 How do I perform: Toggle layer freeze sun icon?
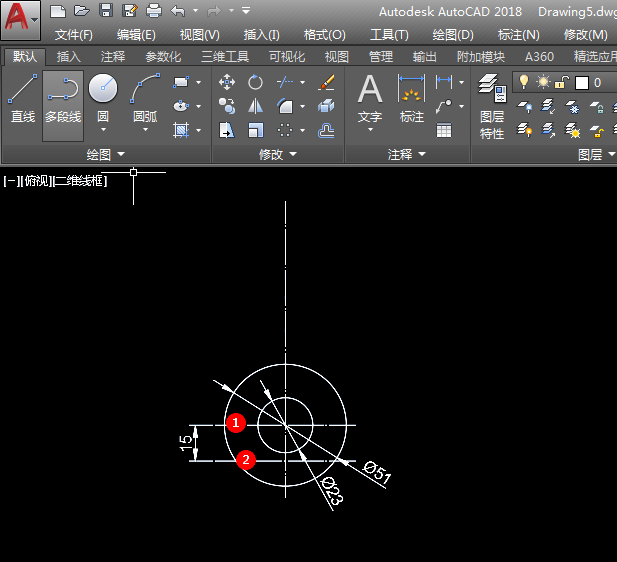[543, 82]
